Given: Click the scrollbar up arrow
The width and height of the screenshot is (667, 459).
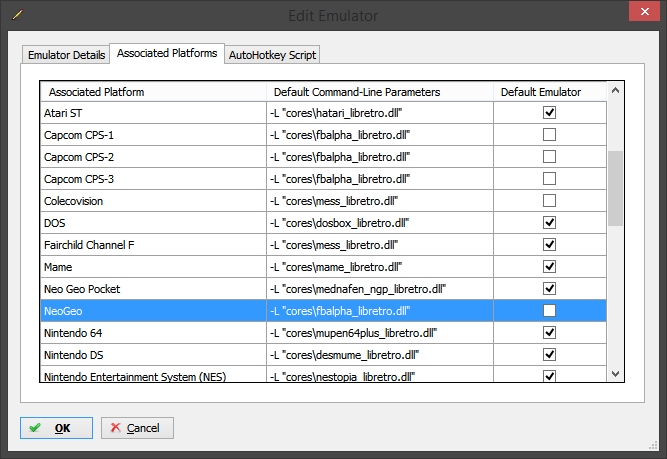Looking at the screenshot, I should [615, 90].
